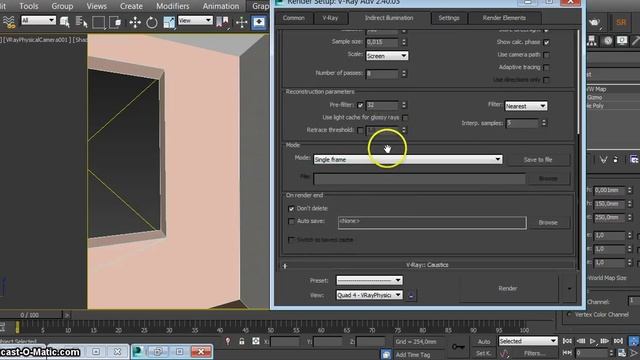Click the Isolate selection lightbulb icon
Image resolution: width=640 pixels, height=360 pixels.
click(228, 341)
